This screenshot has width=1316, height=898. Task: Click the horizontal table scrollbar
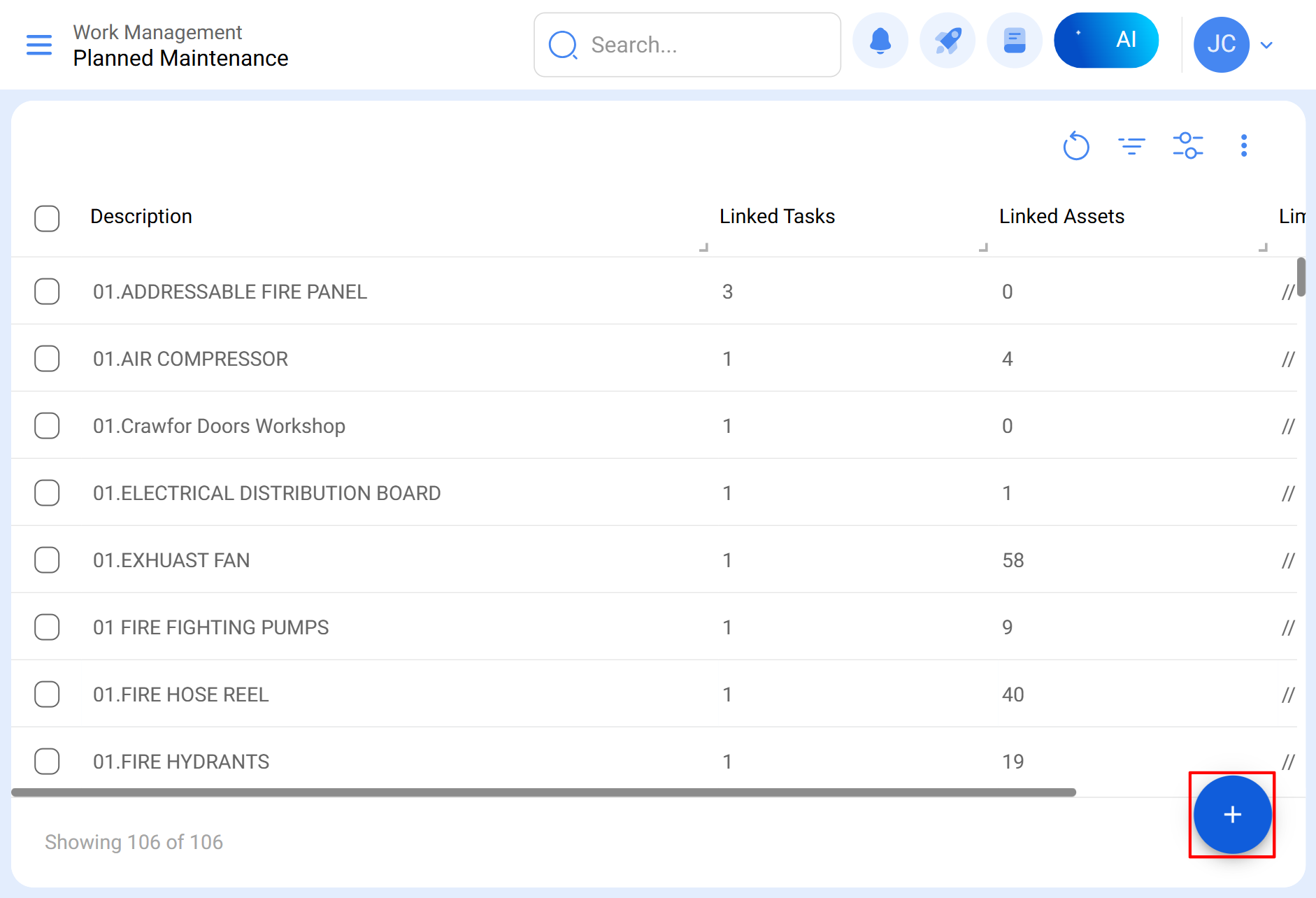point(543,792)
